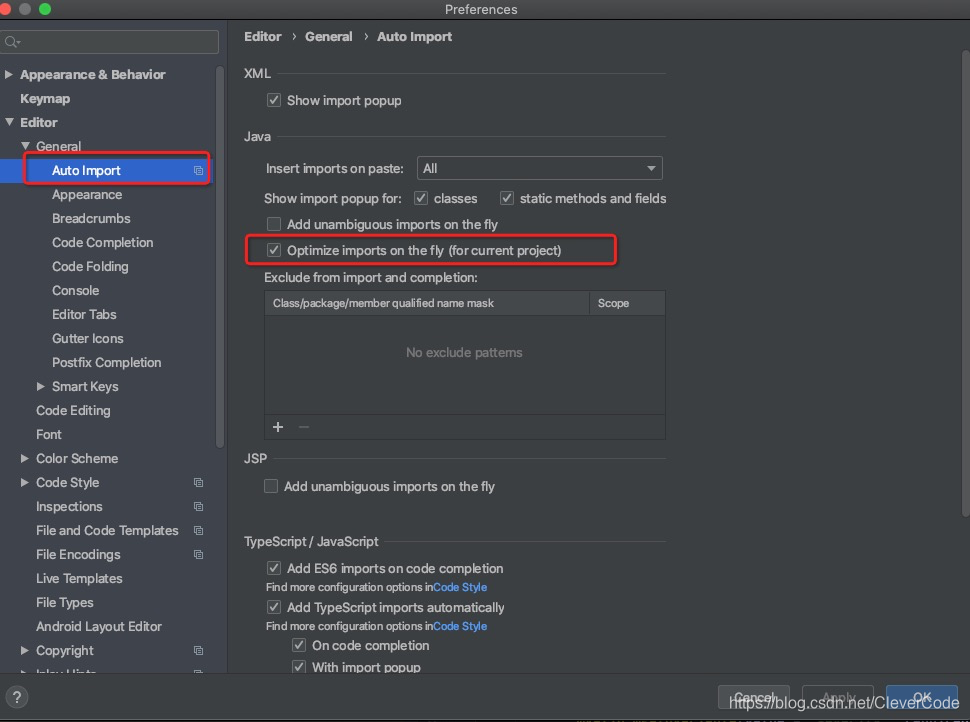Expand the Smart Keys node
Image resolution: width=970 pixels, height=722 pixels.
pyautogui.click(x=41, y=386)
